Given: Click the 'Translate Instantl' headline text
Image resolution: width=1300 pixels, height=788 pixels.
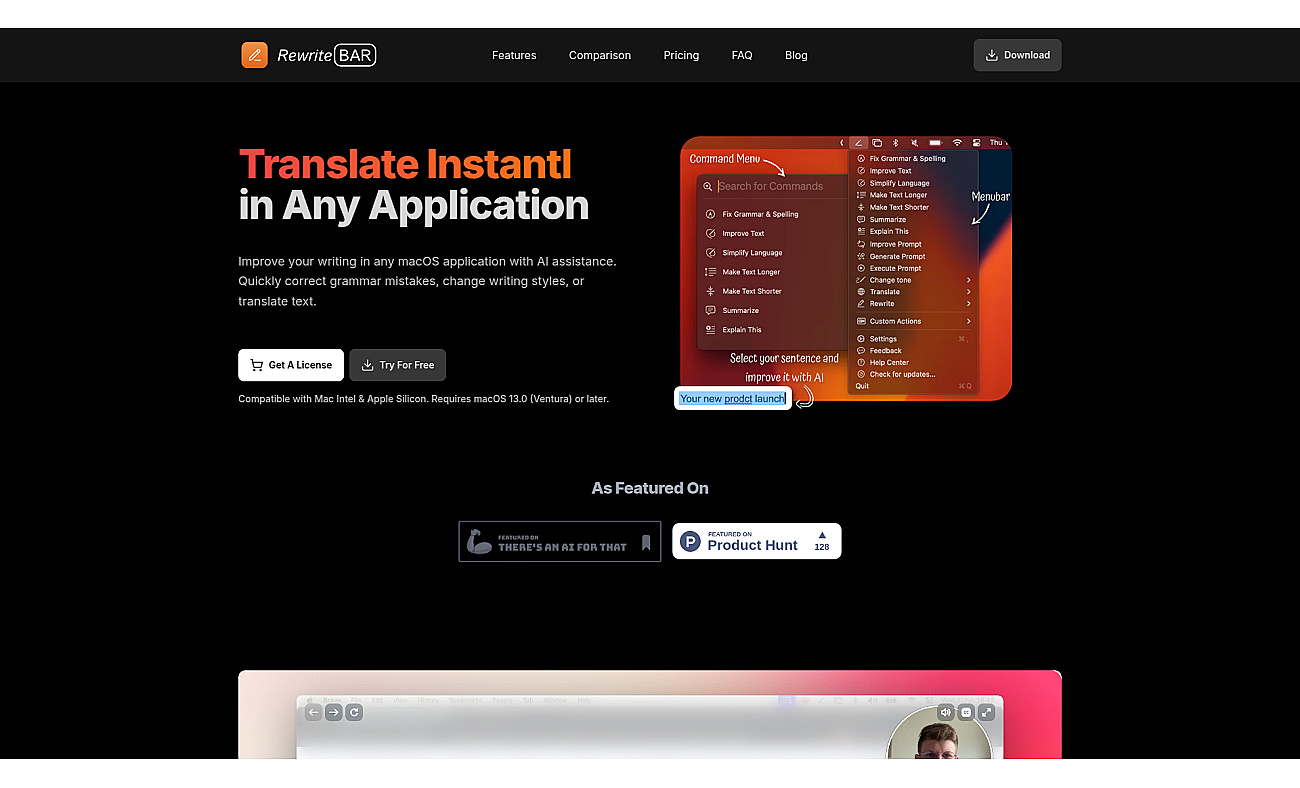Looking at the screenshot, I should point(405,164).
